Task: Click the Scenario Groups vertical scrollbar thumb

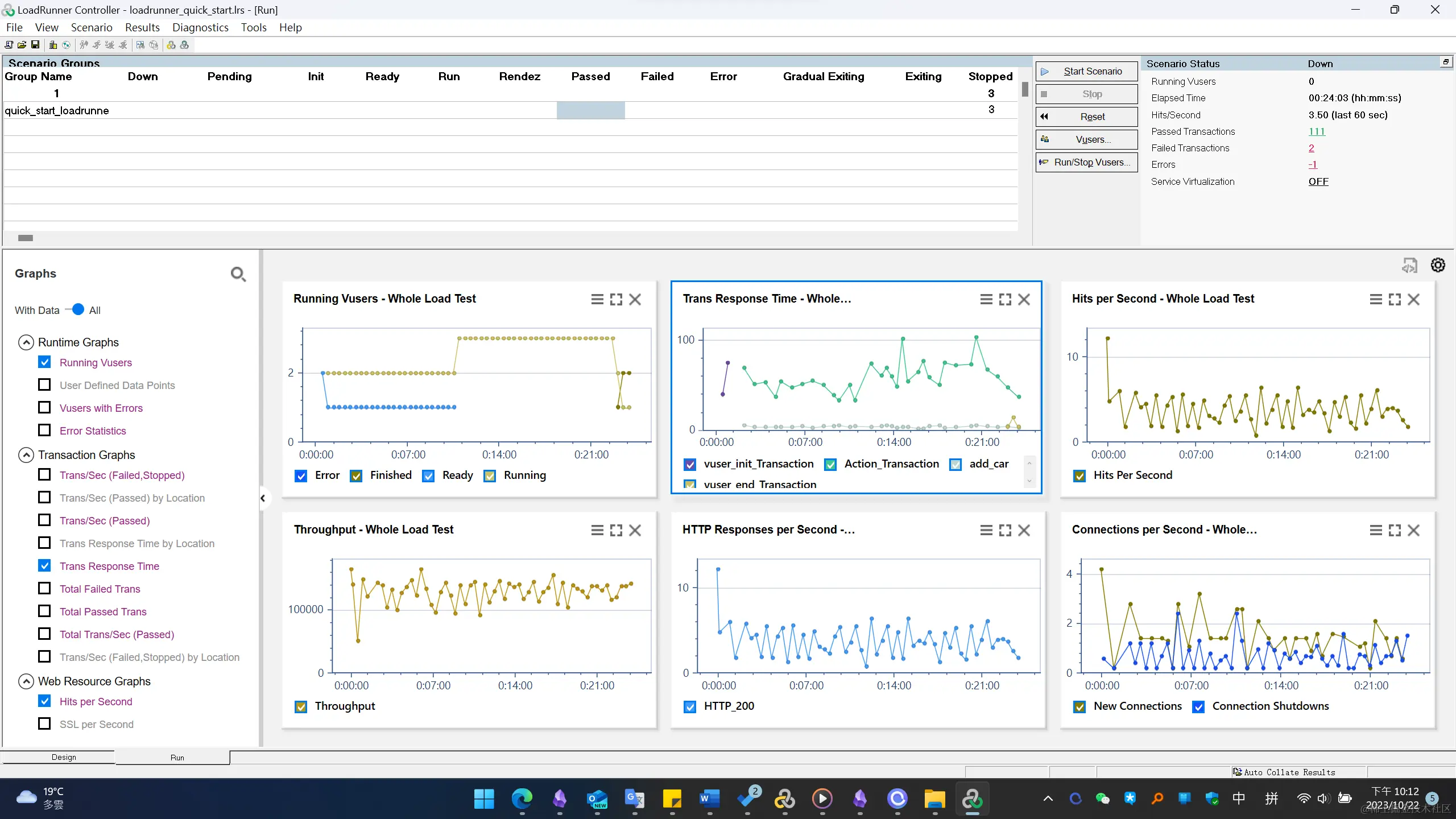Action: [x=1025, y=89]
